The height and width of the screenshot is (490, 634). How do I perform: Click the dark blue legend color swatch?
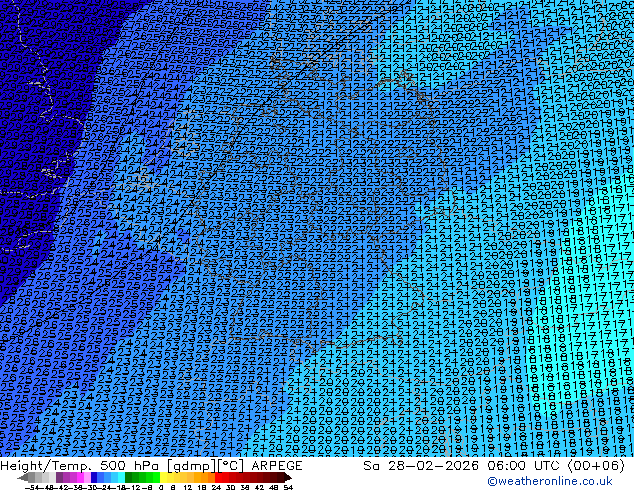(x=94, y=477)
